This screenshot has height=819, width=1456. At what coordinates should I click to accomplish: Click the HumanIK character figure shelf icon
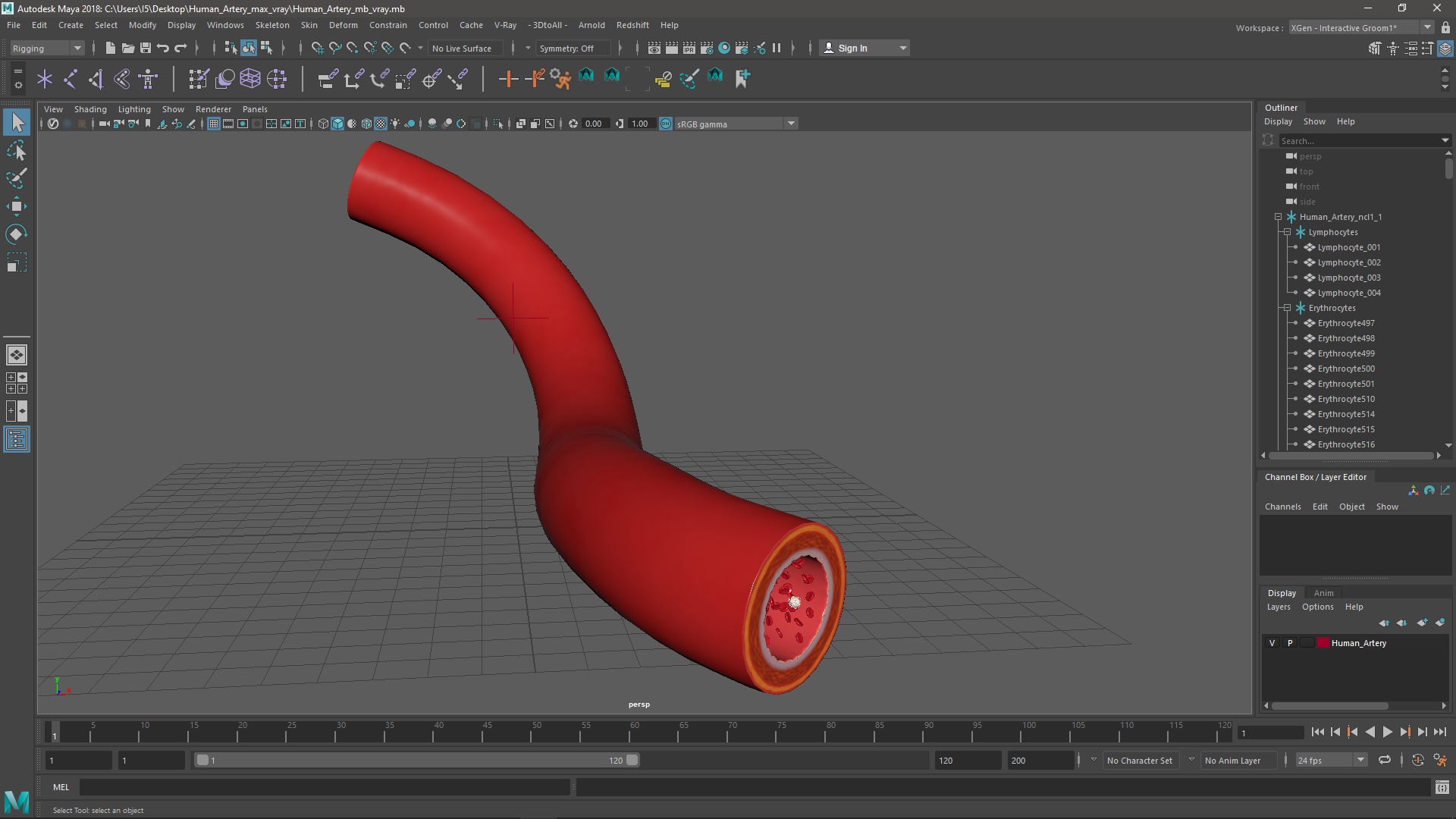click(x=148, y=79)
